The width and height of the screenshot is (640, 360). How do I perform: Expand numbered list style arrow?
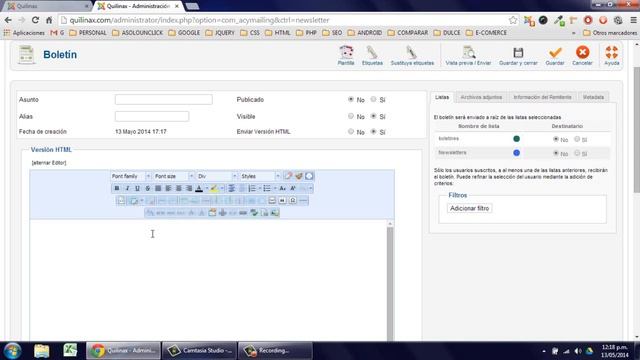260,188
